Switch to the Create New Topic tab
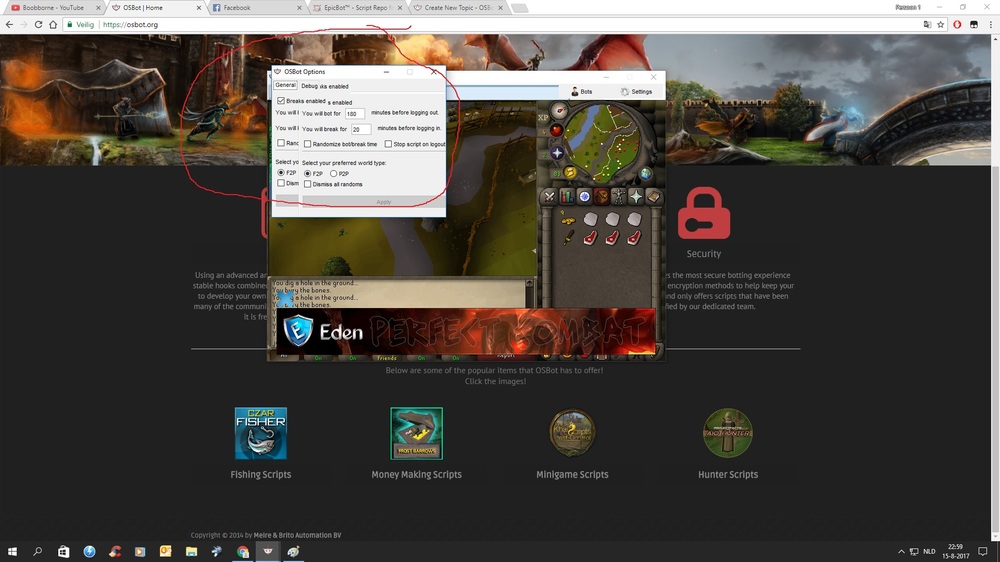This screenshot has width=1000, height=562. [x=457, y=8]
